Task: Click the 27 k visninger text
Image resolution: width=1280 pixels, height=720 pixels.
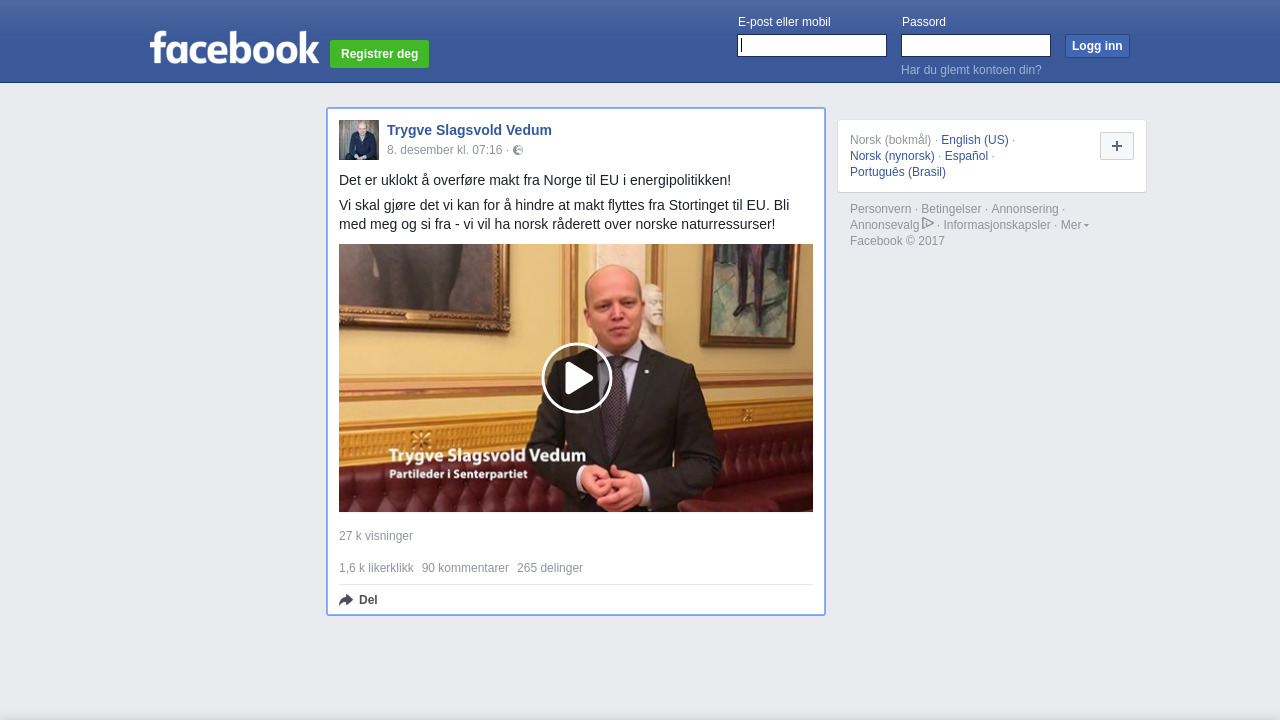Action: 376,536
